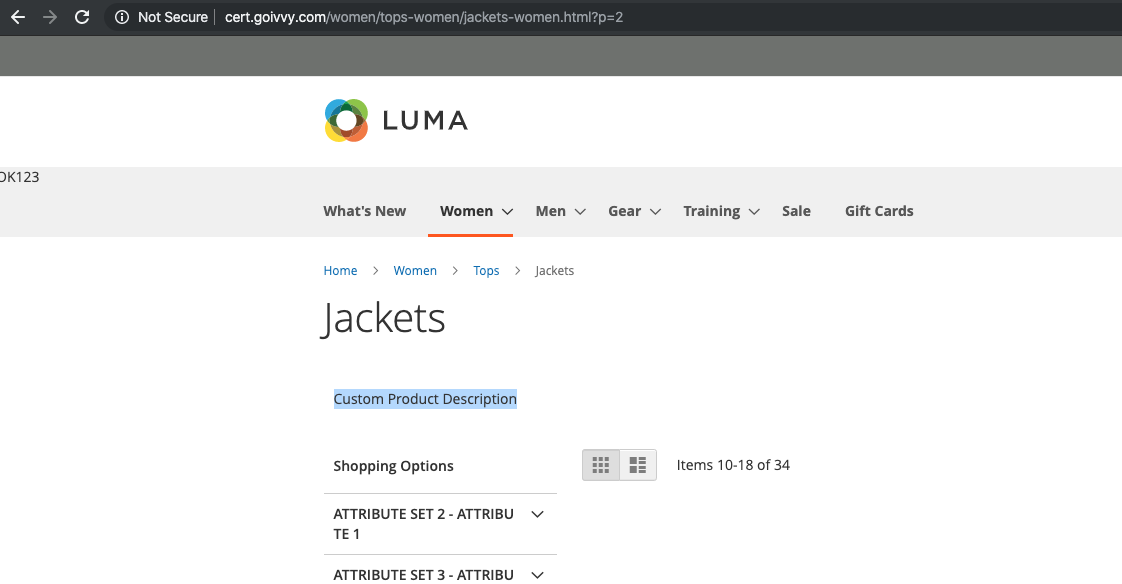Click the browser back arrow

coord(18,17)
